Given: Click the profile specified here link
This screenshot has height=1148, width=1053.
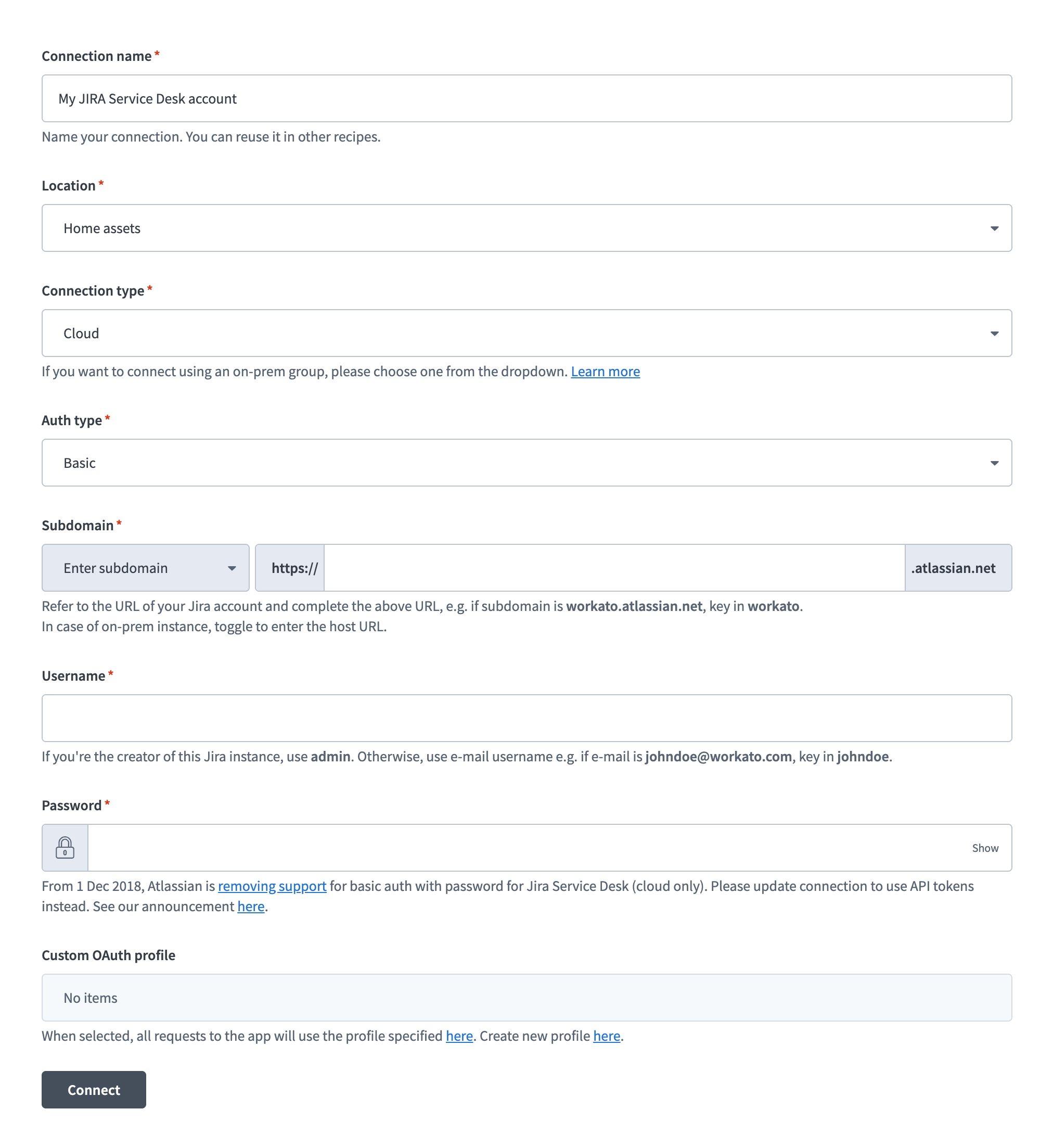Looking at the screenshot, I should click(459, 1036).
